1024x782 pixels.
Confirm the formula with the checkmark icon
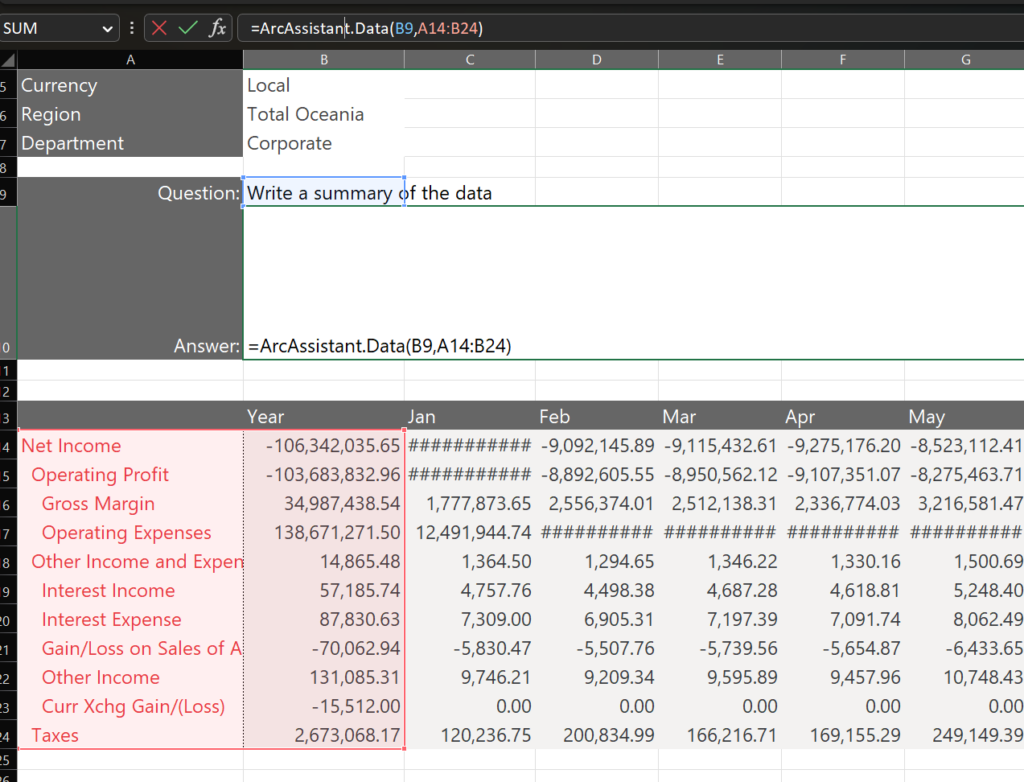click(188, 28)
